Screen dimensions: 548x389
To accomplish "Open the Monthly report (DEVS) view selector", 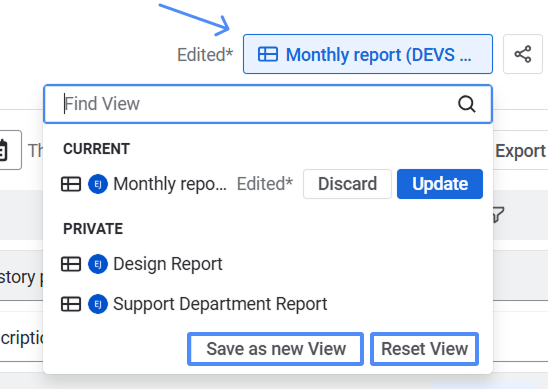I will (x=368, y=54).
